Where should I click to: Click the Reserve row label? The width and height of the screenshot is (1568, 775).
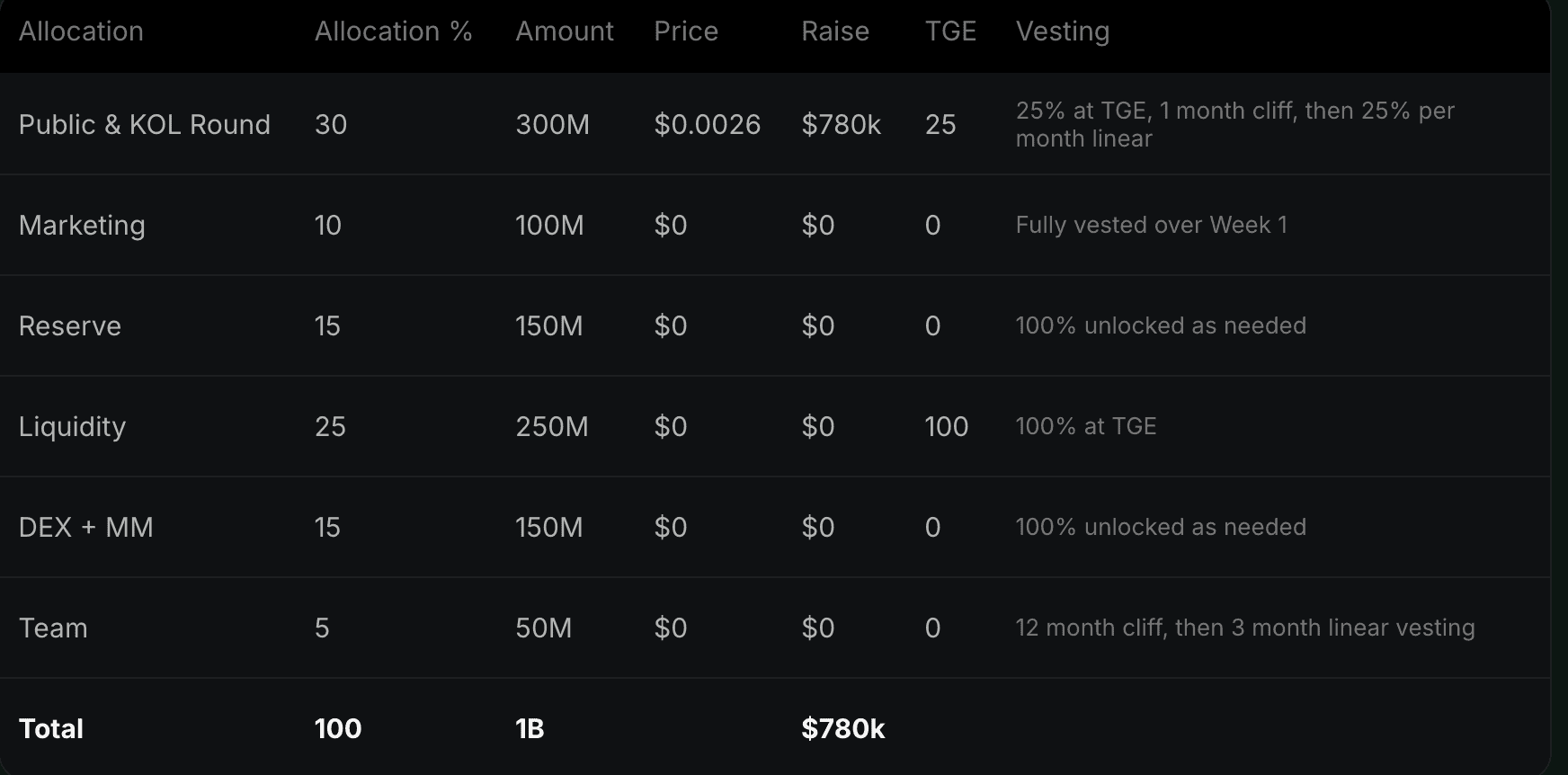click(x=70, y=325)
